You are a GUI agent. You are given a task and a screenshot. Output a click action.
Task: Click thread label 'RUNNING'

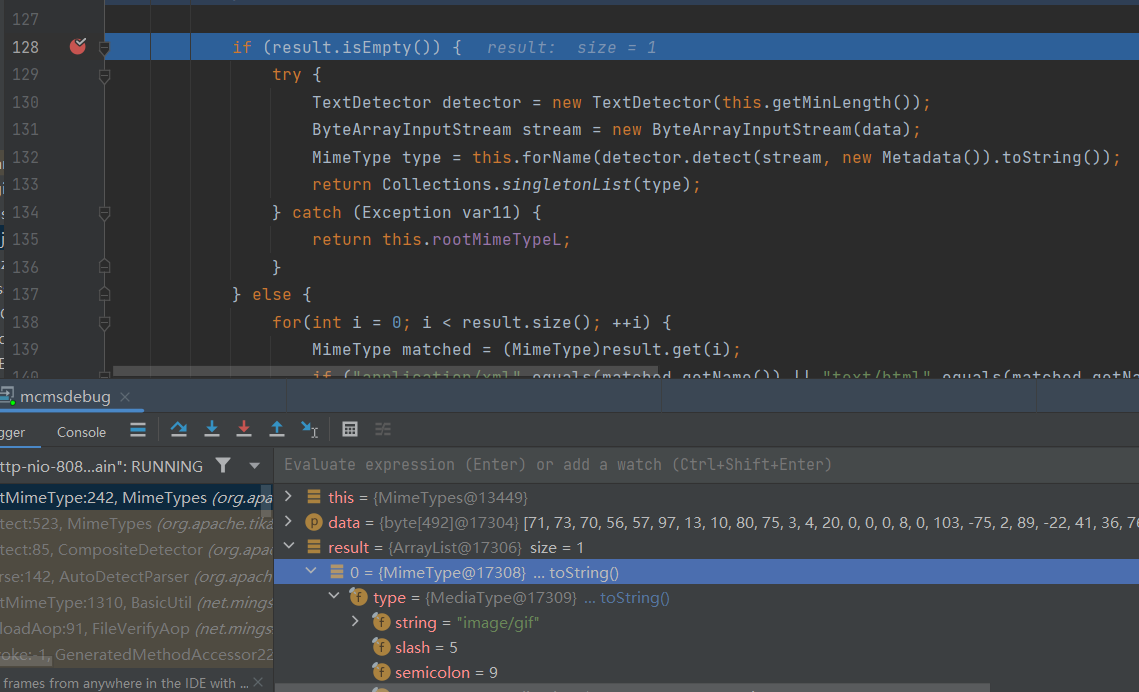167,466
